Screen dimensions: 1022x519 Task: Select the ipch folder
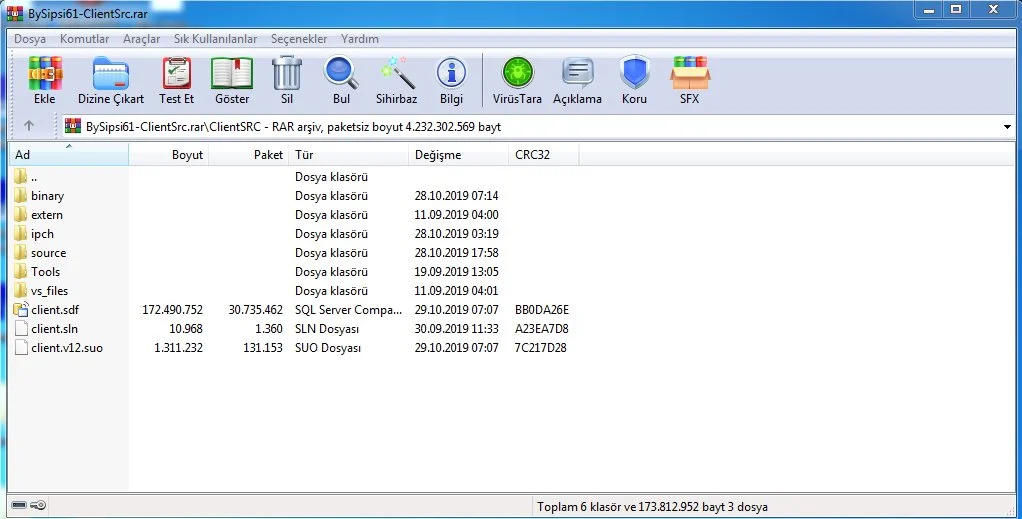click(42, 233)
